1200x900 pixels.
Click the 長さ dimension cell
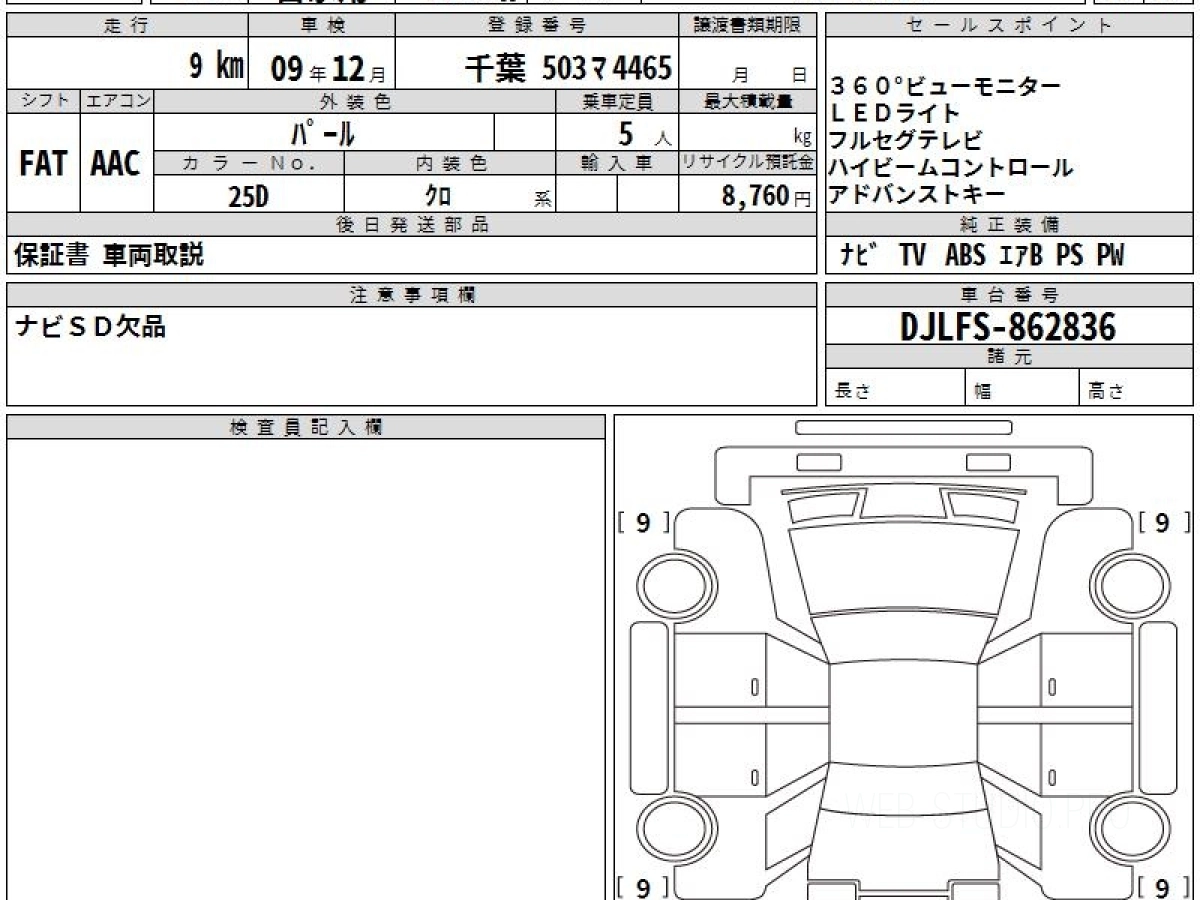(x=895, y=388)
